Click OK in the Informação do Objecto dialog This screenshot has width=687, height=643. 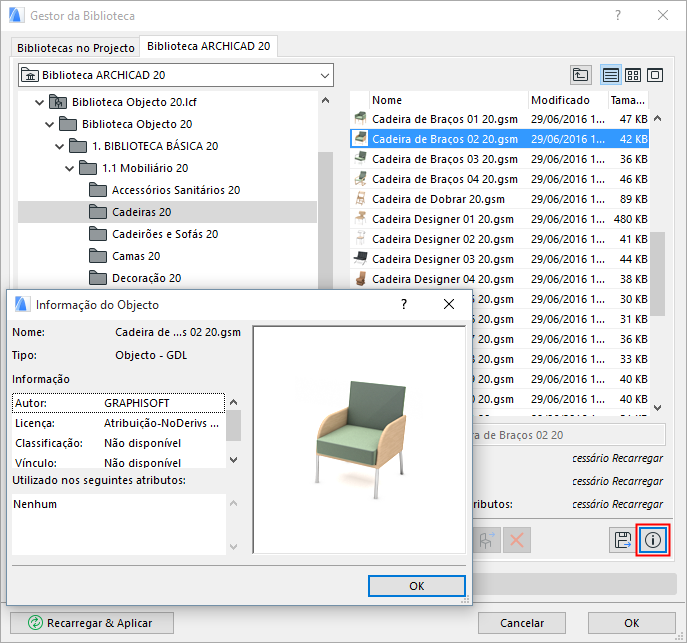point(417,586)
